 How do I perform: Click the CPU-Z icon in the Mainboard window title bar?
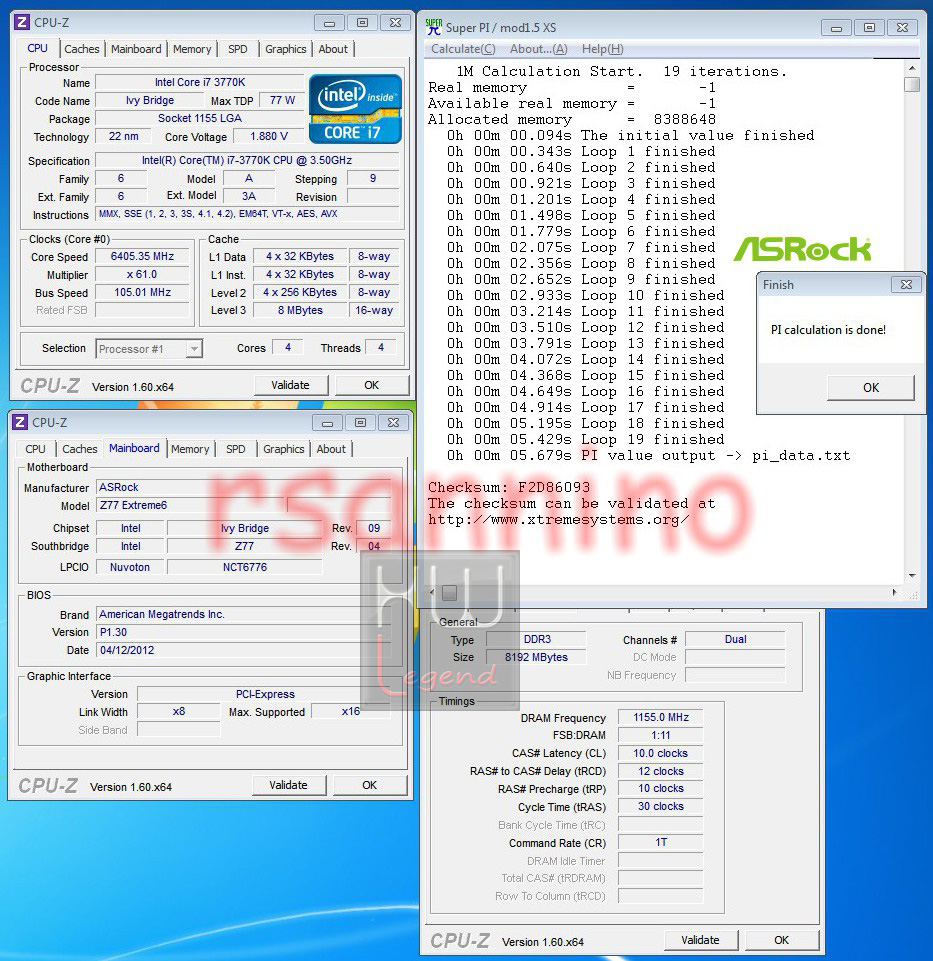[x=20, y=422]
